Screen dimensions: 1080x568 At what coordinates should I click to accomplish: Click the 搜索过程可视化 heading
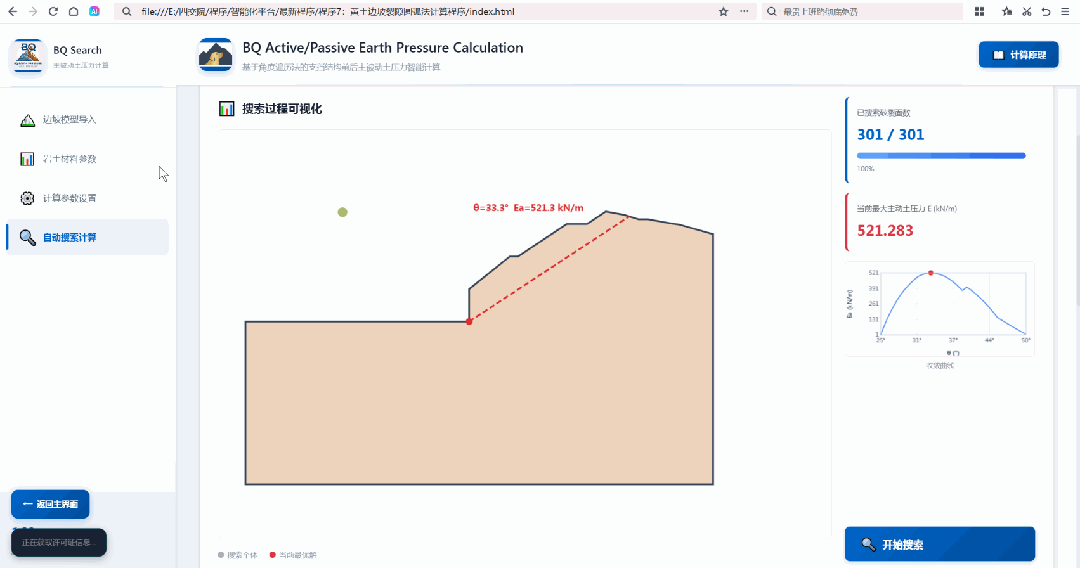[282, 109]
